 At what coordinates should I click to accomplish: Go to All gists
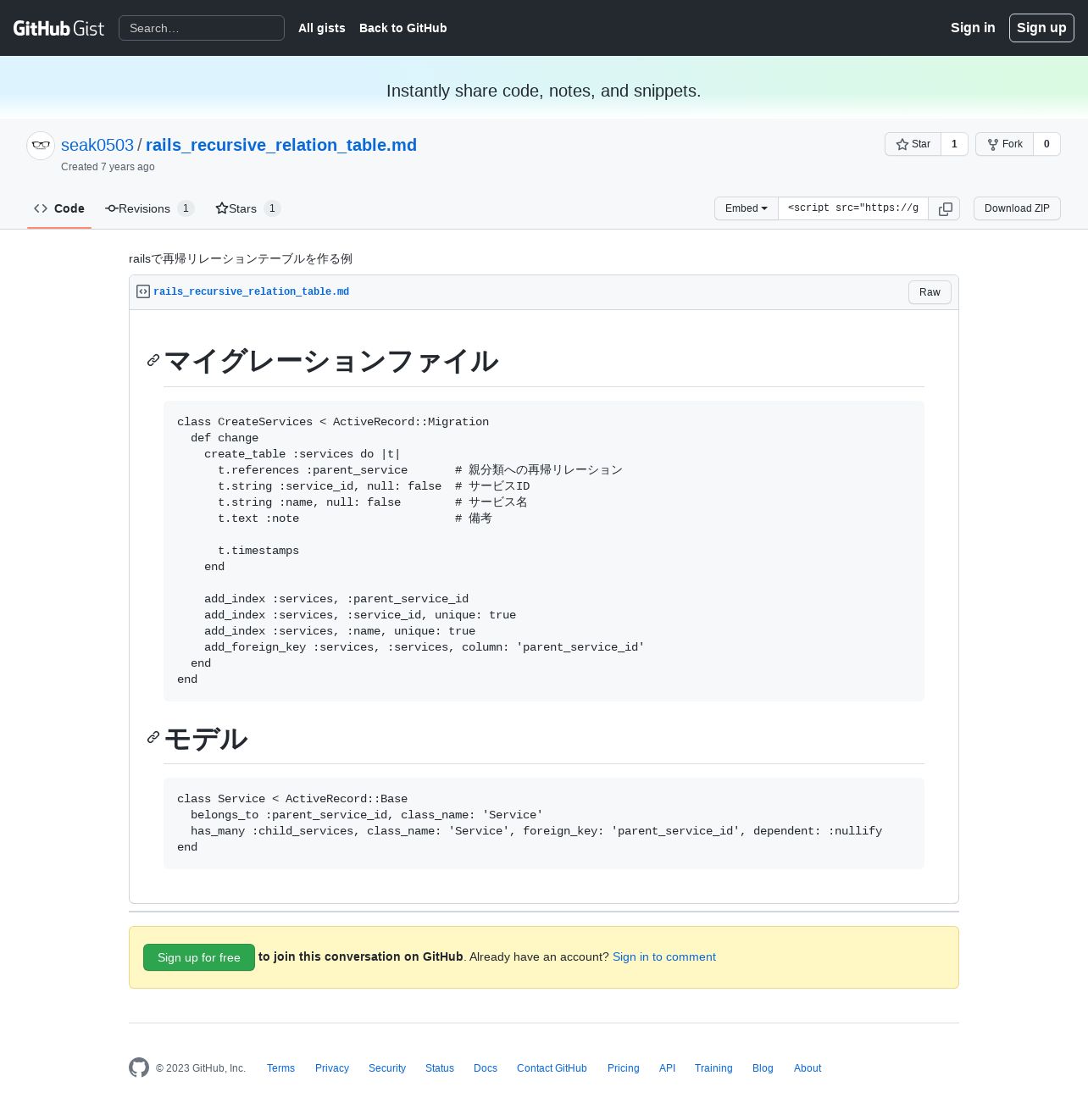(322, 28)
